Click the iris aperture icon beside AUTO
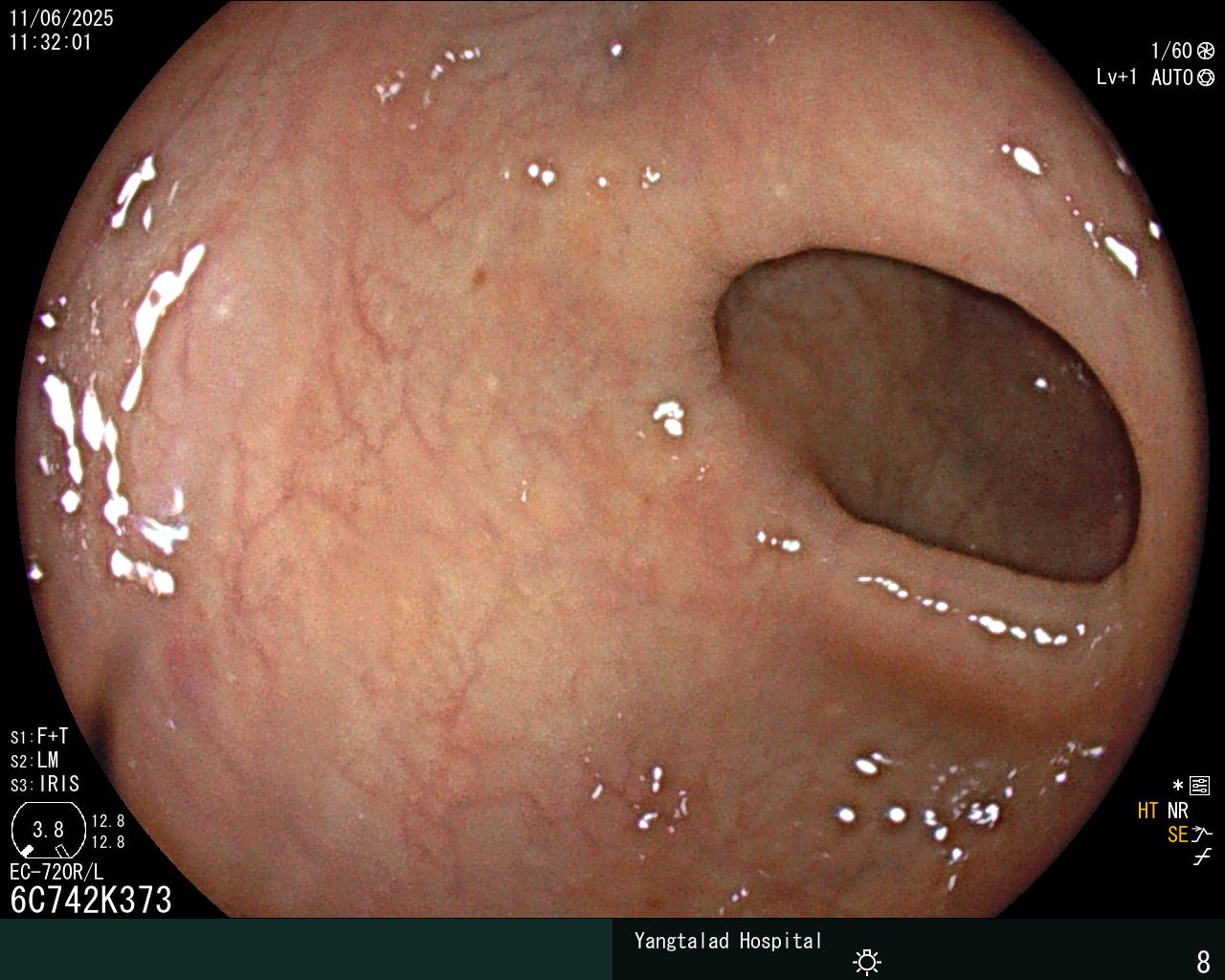The height and width of the screenshot is (980, 1225). pos(1206,78)
